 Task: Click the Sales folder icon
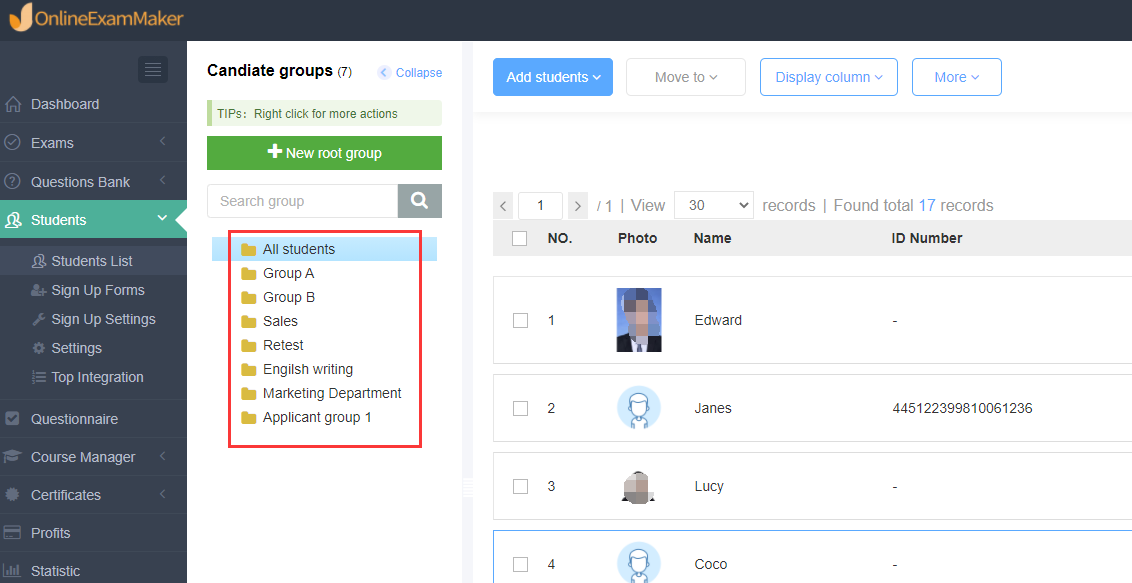click(x=249, y=321)
